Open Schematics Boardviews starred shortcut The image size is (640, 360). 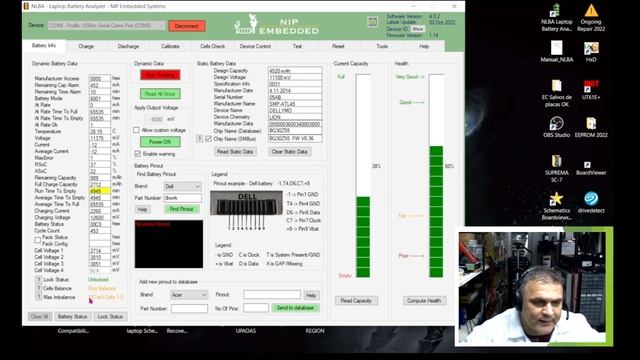[x=556, y=206]
